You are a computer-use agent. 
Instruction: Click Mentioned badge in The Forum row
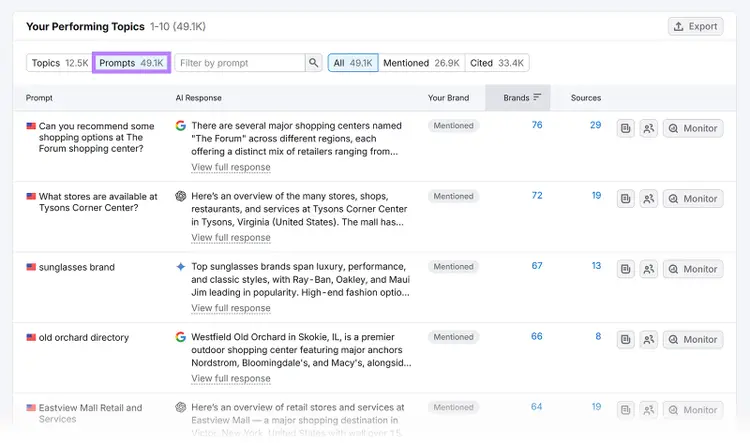[x=453, y=125]
